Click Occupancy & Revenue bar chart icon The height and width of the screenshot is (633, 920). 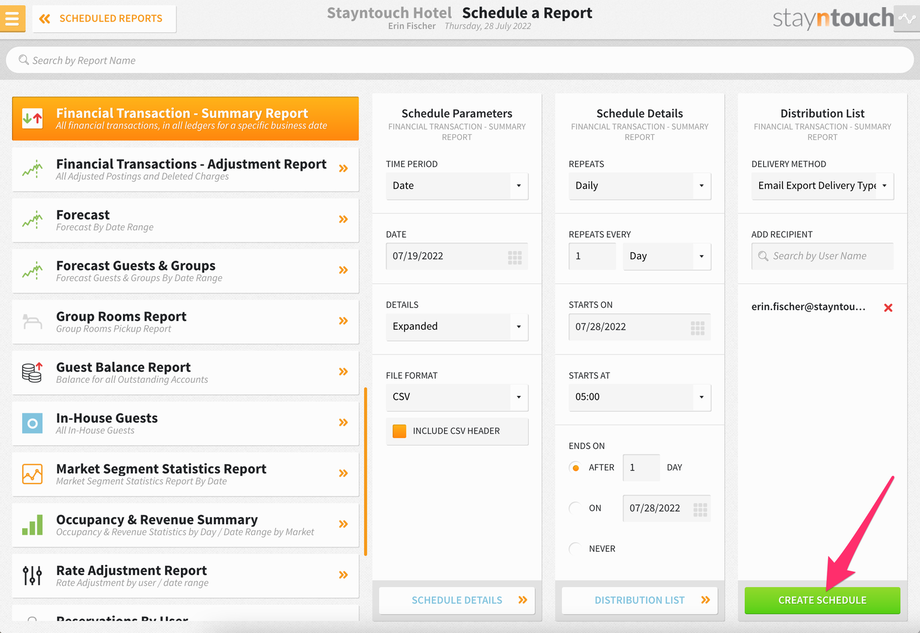32,525
